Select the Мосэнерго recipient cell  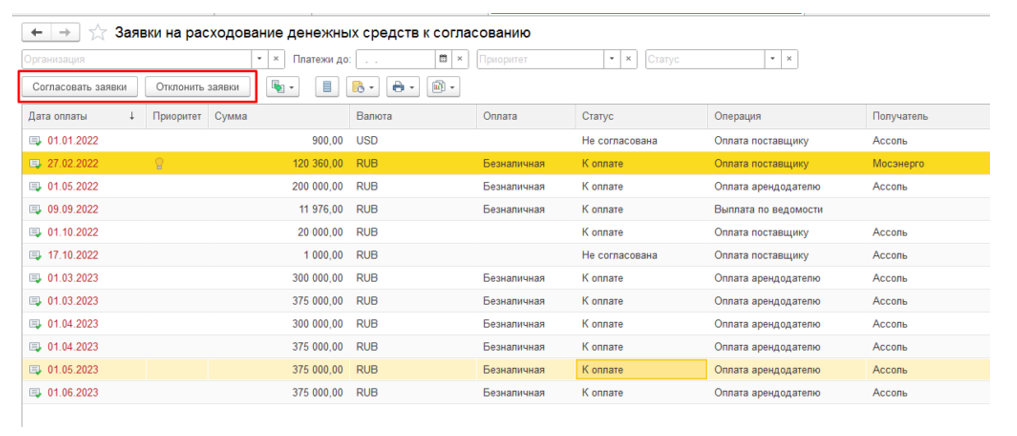(x=927, y=164)
